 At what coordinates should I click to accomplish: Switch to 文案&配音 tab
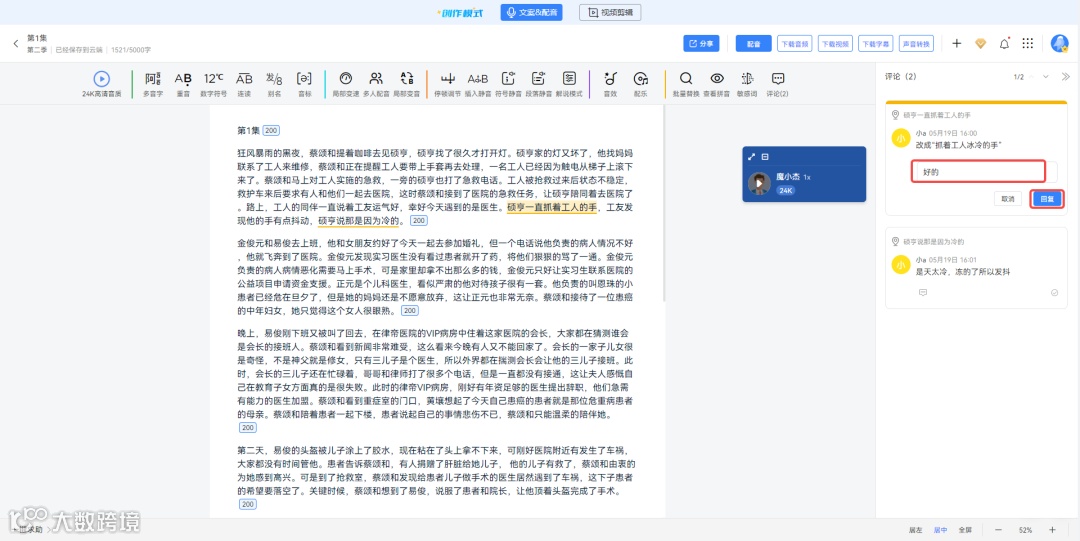[532, 12]
